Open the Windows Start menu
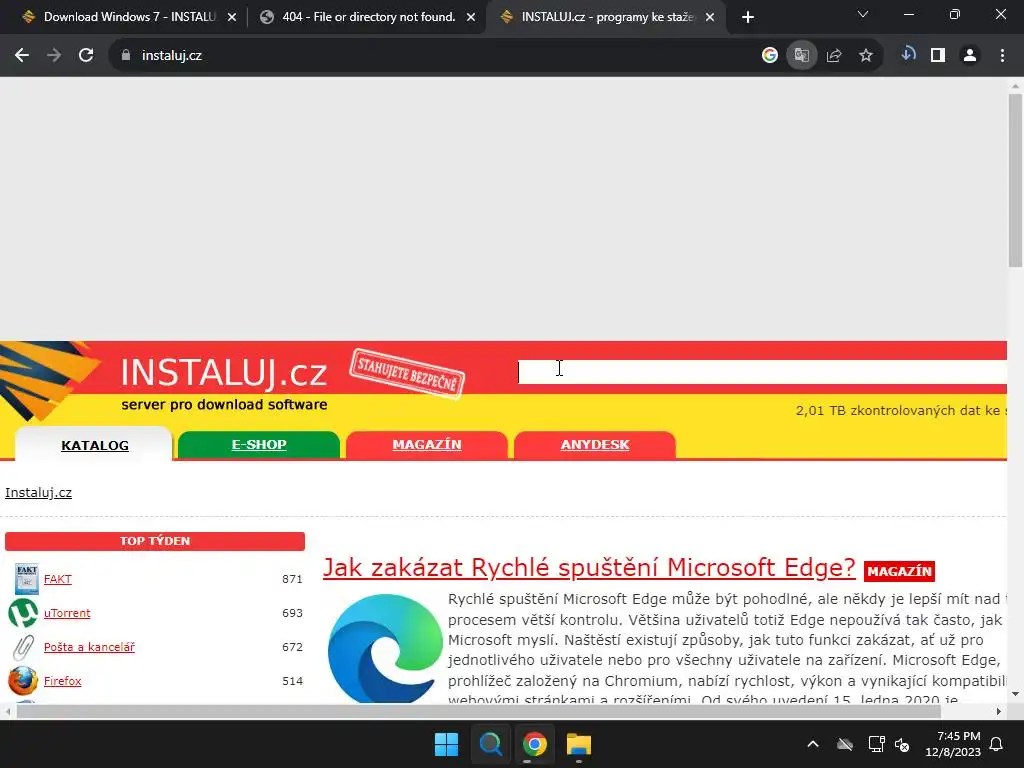Screen dimensions: 1024x768 (x=447, y=744)
